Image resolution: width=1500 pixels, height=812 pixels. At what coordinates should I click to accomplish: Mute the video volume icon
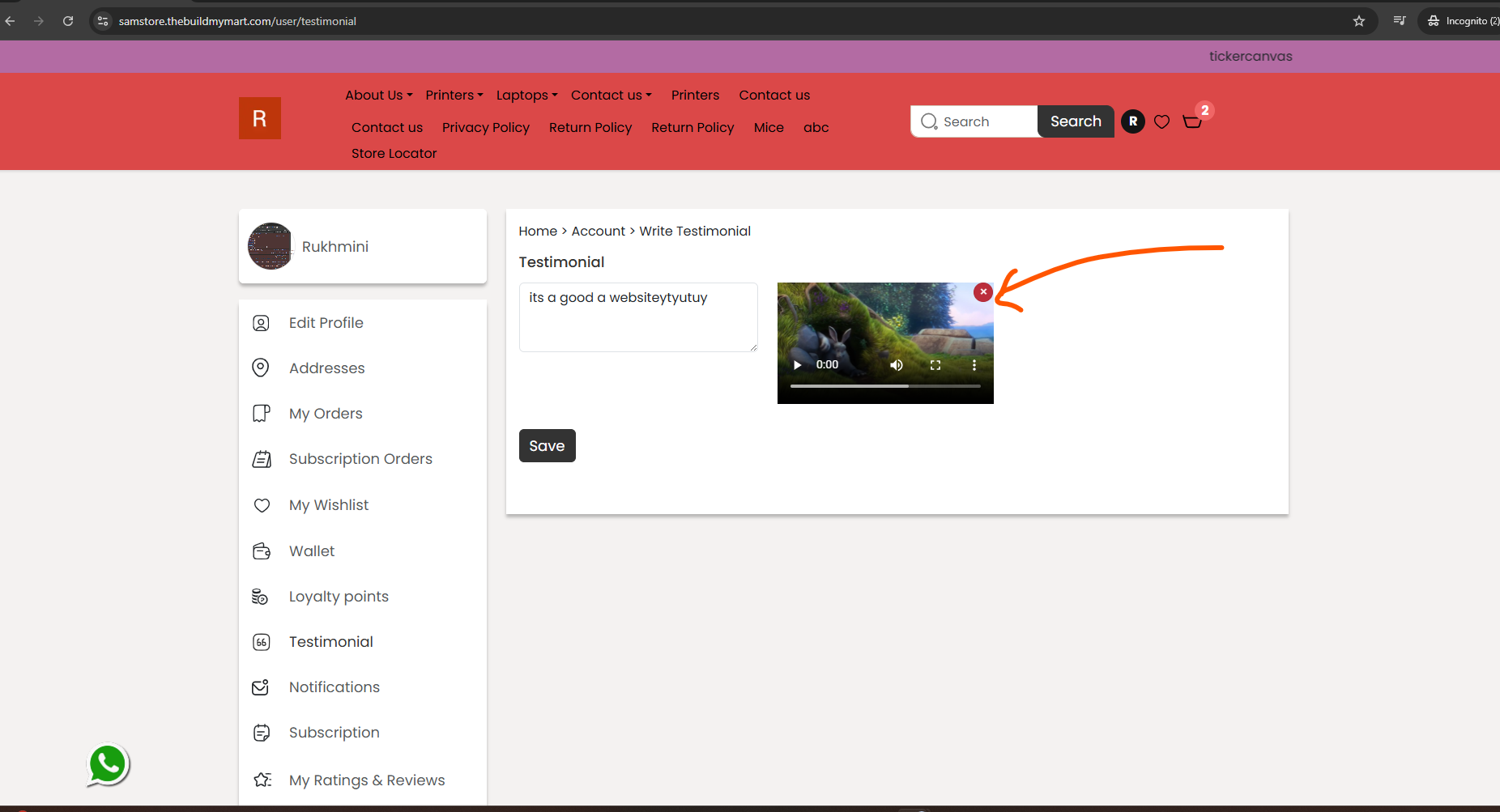point(897,365)
